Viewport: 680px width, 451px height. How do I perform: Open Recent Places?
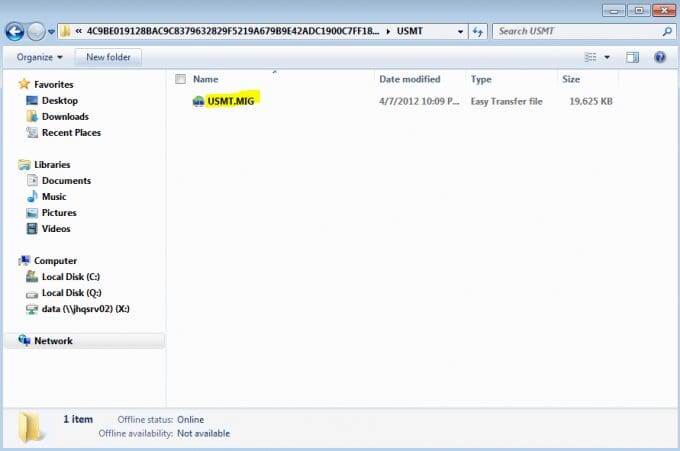pos(71,133)
